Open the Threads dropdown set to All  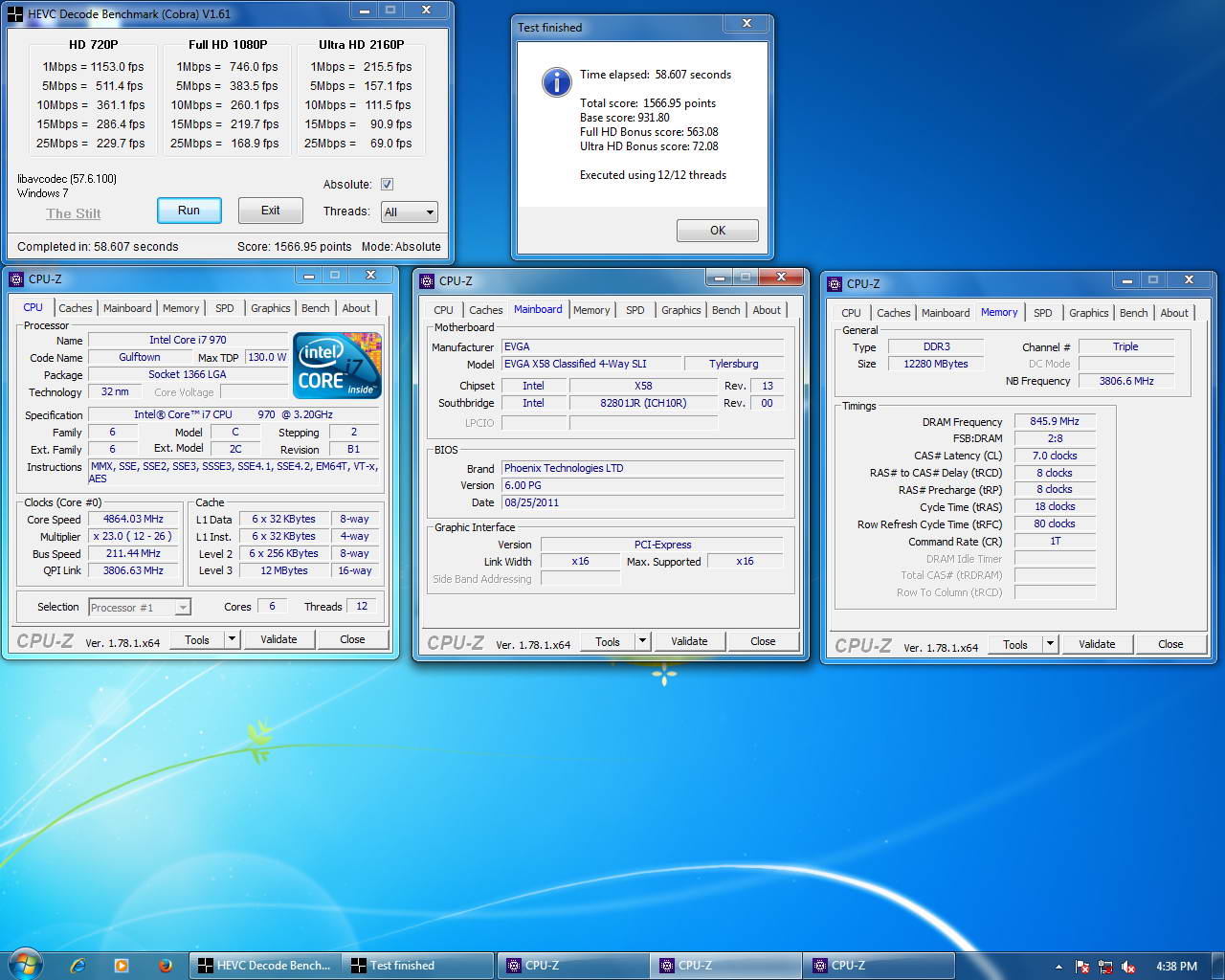[x=409, y=212]
